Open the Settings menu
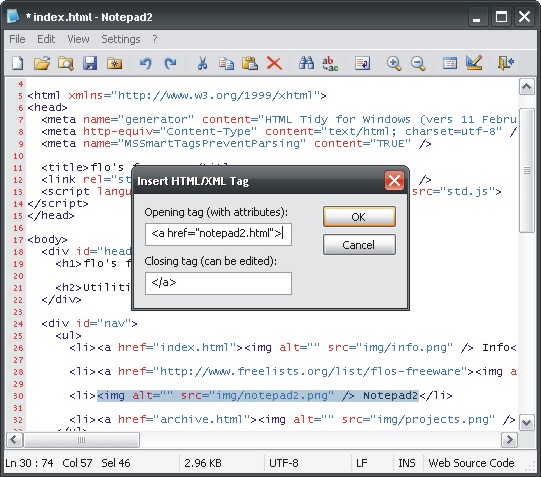 pos(121,39)
